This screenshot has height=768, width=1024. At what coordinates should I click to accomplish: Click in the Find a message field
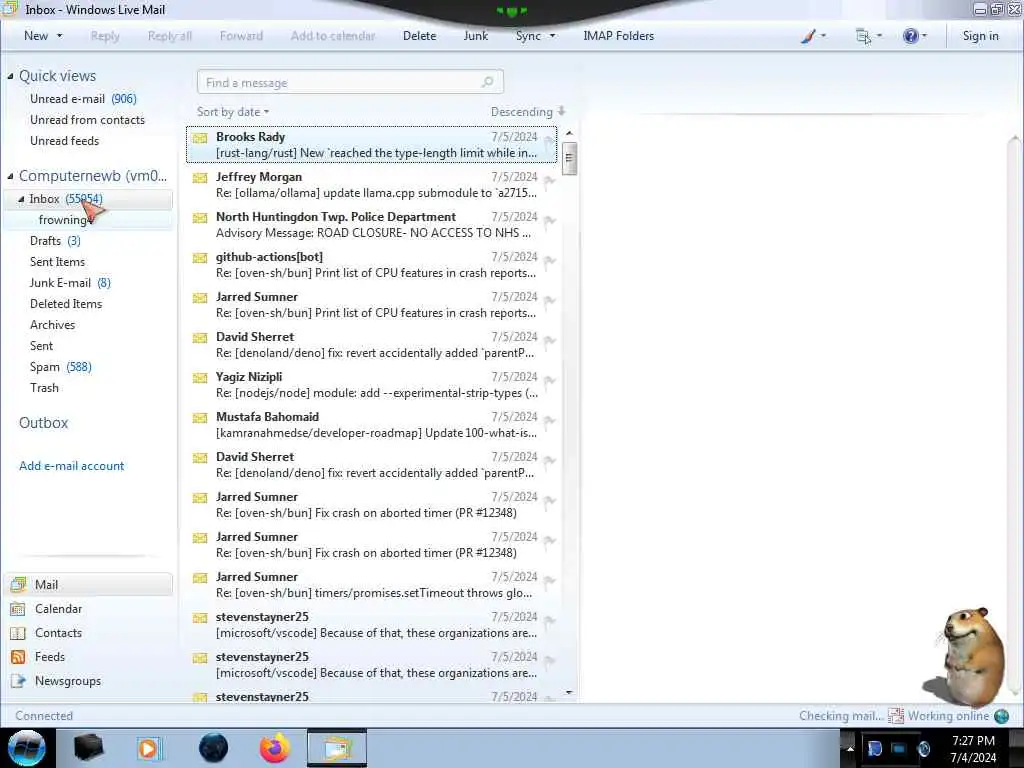(x=350, y=82)
